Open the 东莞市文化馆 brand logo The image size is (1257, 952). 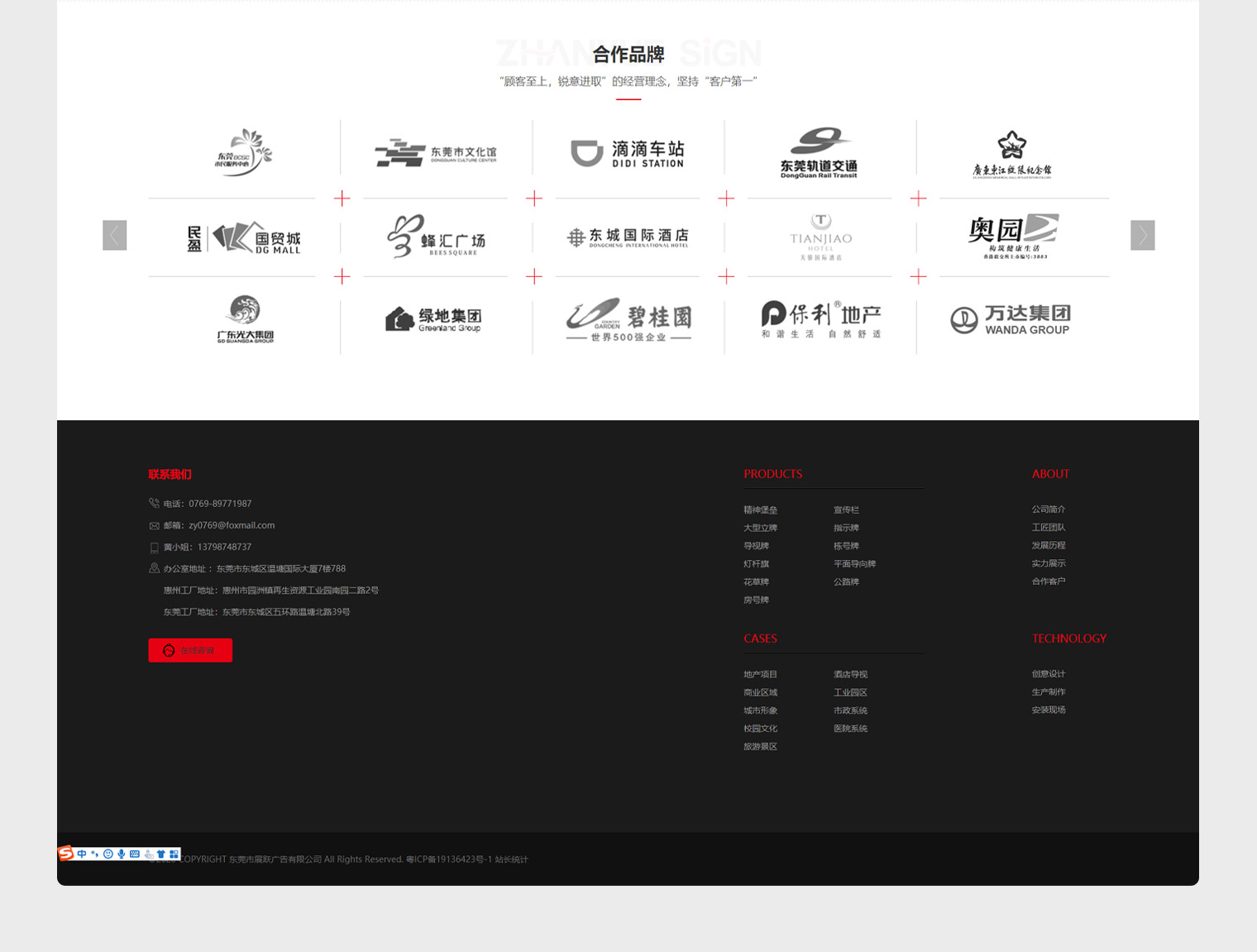[436, 153]
